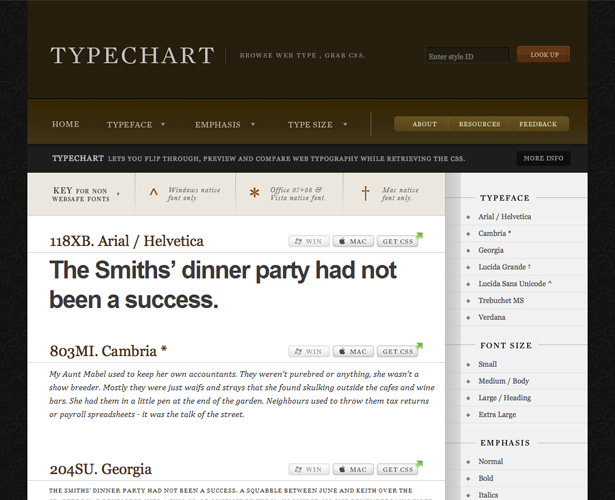The image size is (615, 500).
Task: Preview Cambria sample in MAC rendering
Action: (353, 351)
